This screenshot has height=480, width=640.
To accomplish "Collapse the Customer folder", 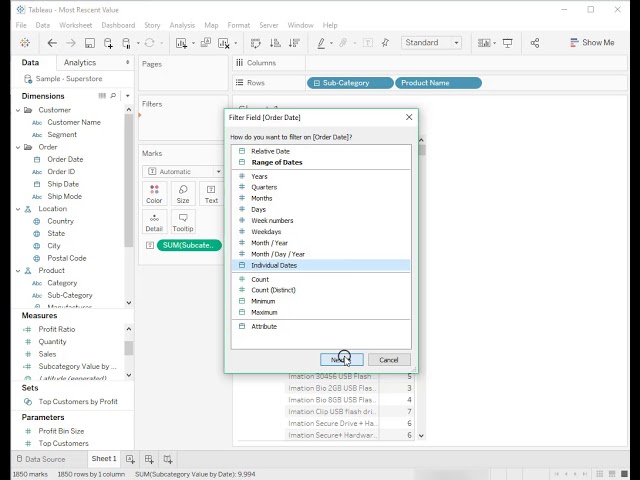I will point(18,110).
